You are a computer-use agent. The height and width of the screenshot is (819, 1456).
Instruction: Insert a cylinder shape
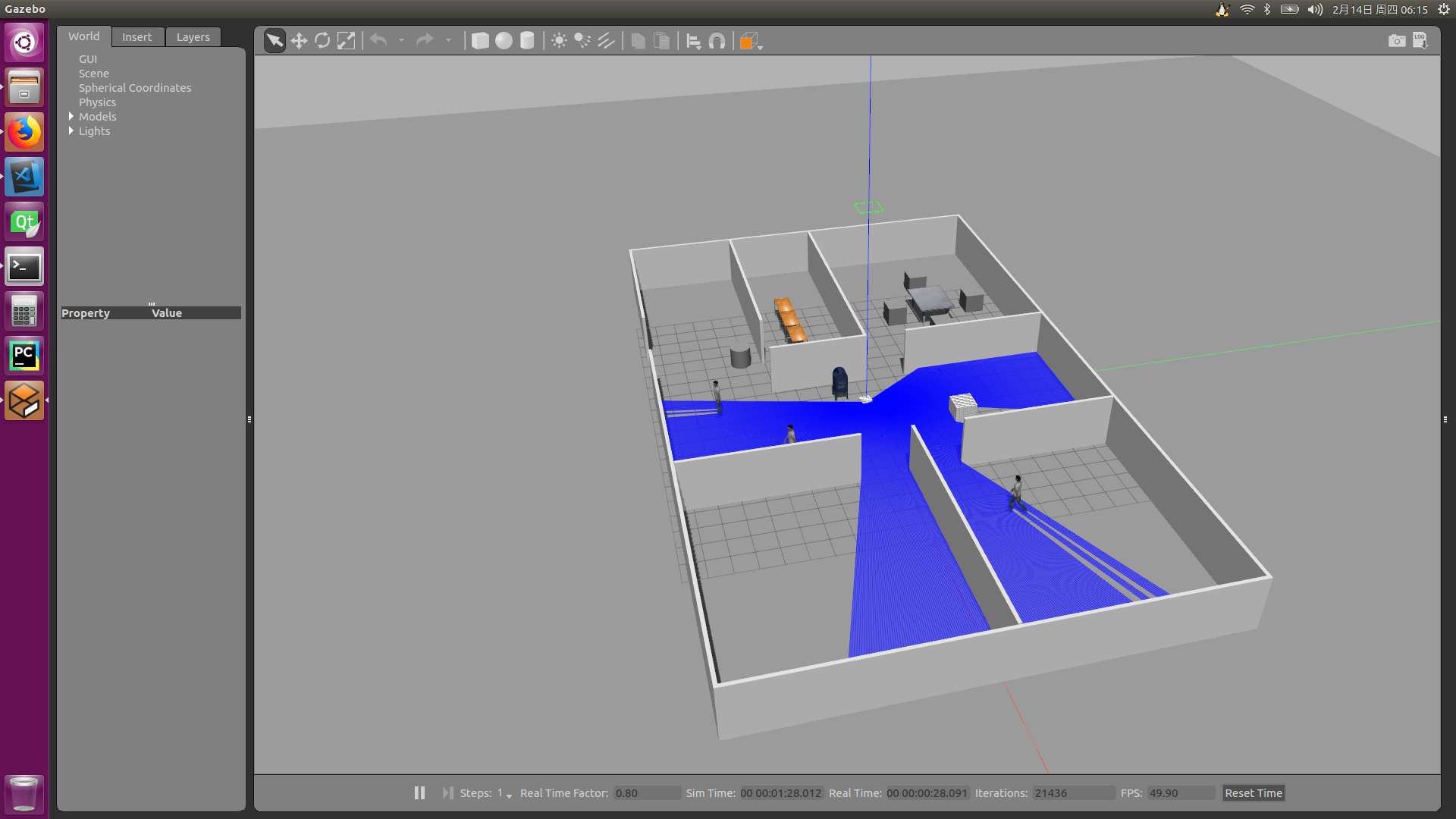pos(527,41)
